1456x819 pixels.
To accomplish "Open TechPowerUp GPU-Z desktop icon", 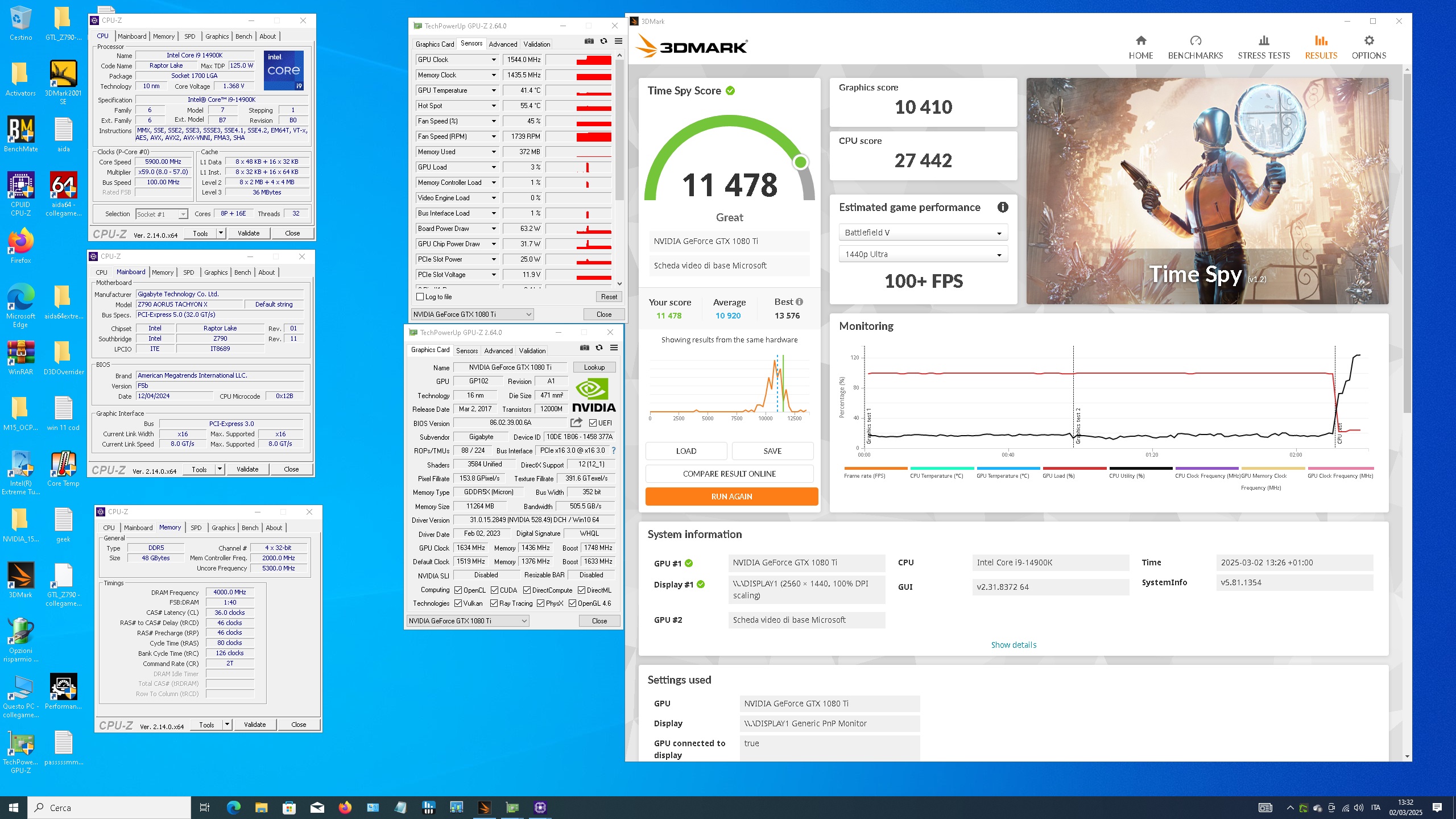I will coord(20,751).
